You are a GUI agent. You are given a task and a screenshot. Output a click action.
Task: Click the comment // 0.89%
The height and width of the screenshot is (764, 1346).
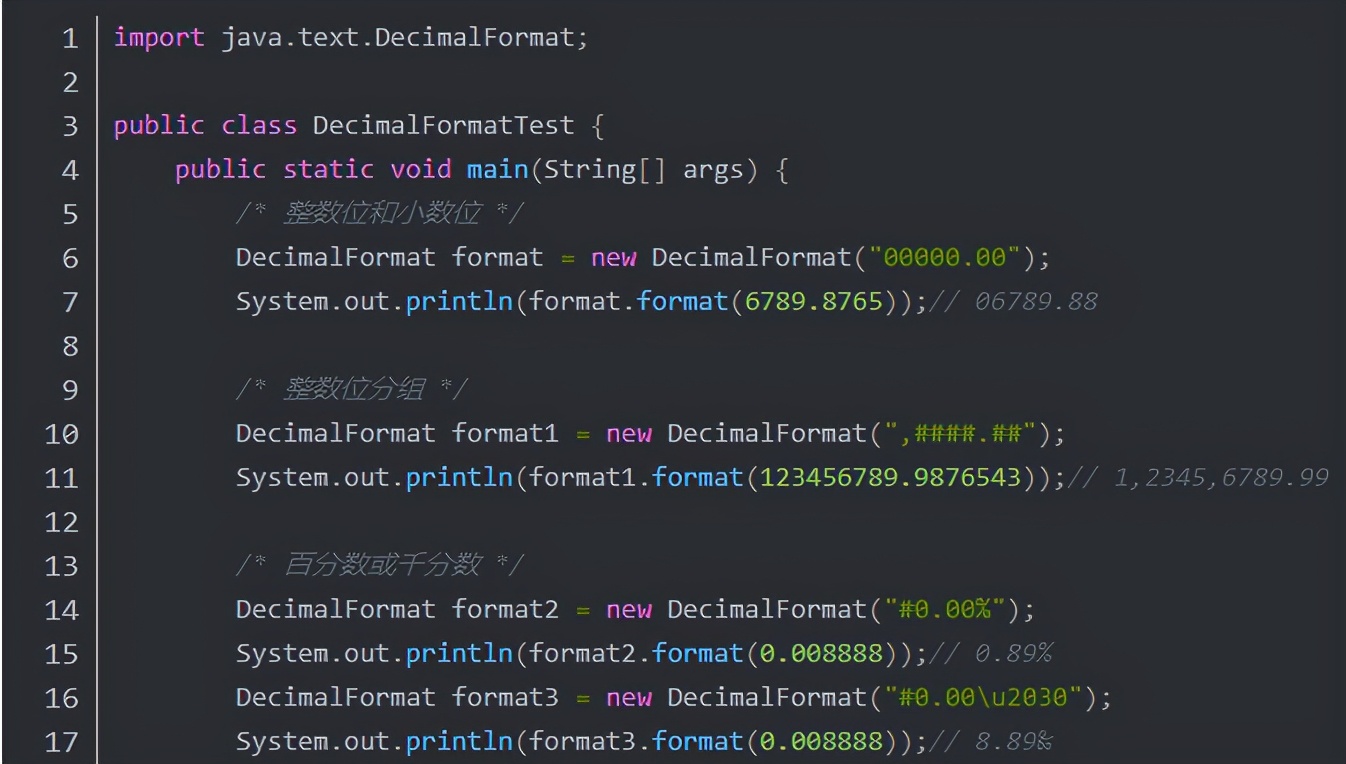990,654
